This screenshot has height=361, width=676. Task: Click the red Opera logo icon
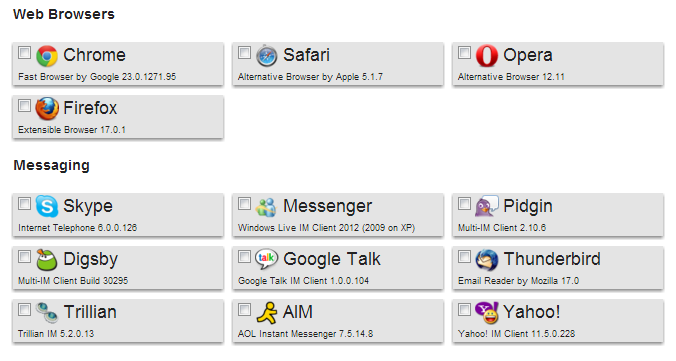pos(487,56)
